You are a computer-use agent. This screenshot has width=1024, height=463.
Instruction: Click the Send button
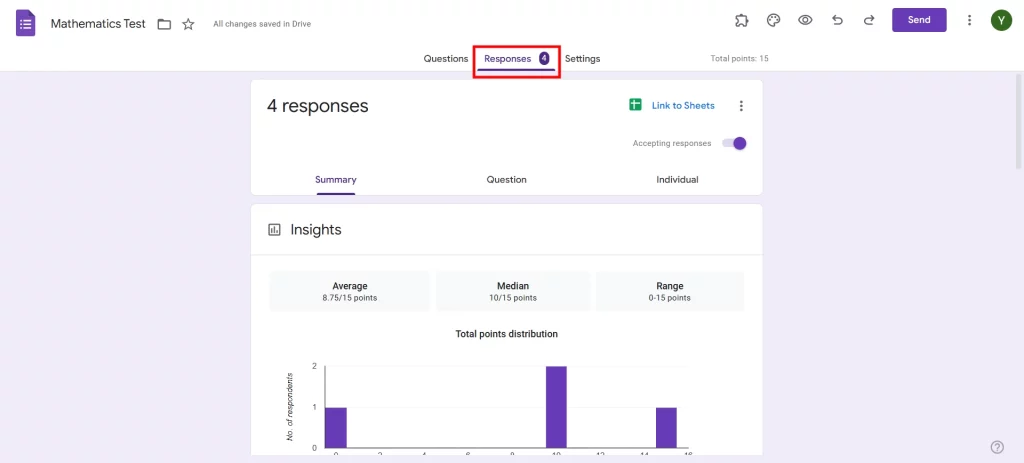point(919,20)
